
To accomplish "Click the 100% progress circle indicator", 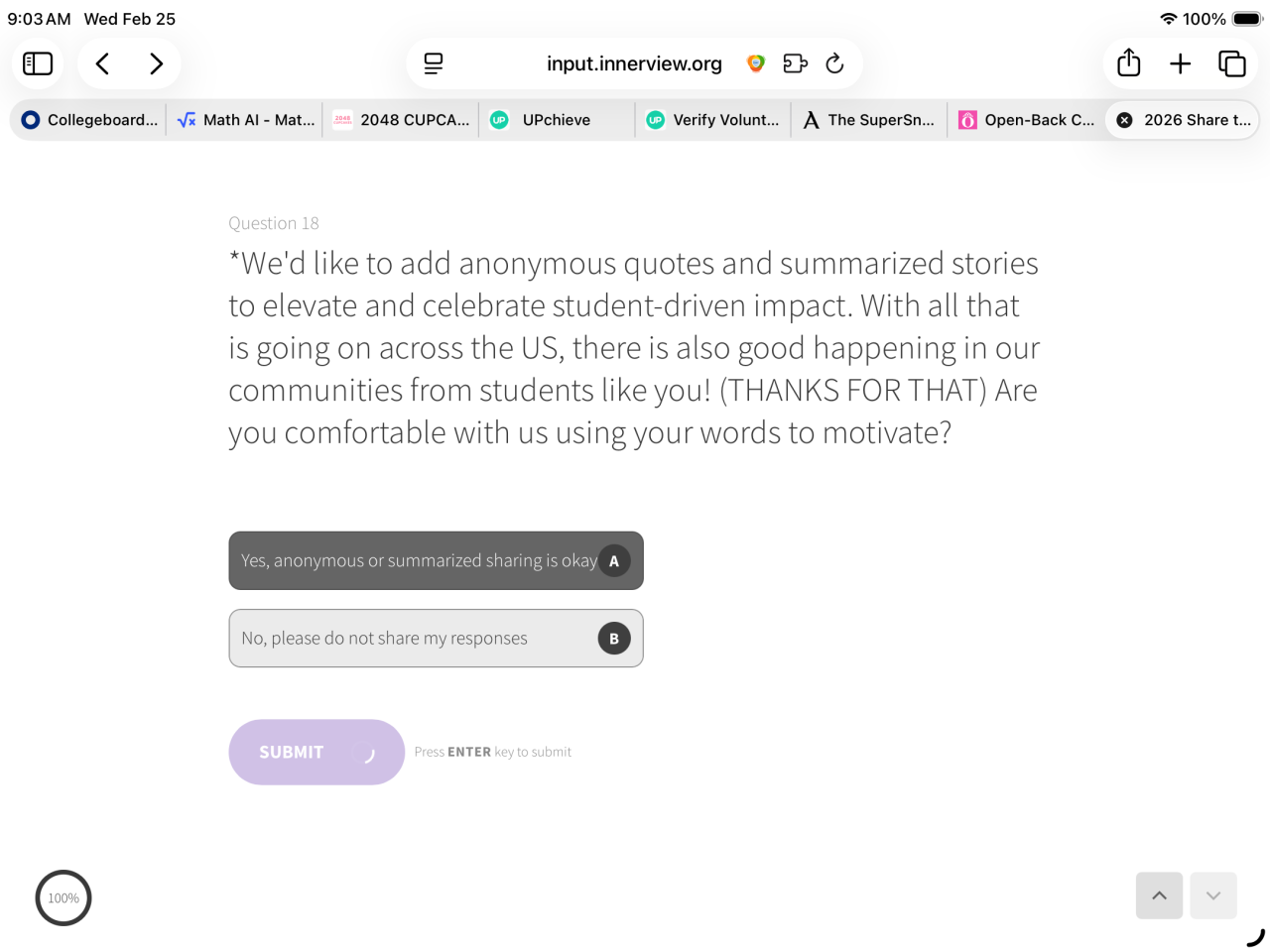I will (x=63, y=897).
